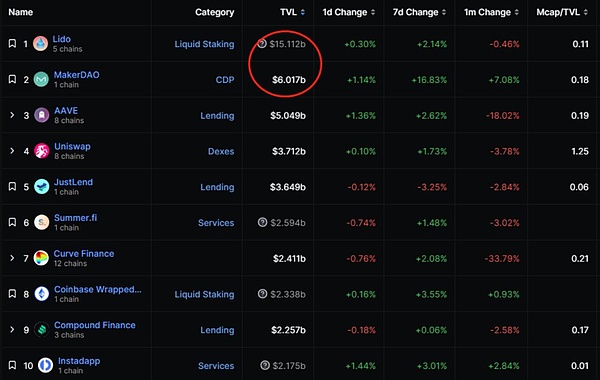Viewport: 600px width, 380px height.
Task: Expand the AAVE row chevron
Action: pos(12,115)
